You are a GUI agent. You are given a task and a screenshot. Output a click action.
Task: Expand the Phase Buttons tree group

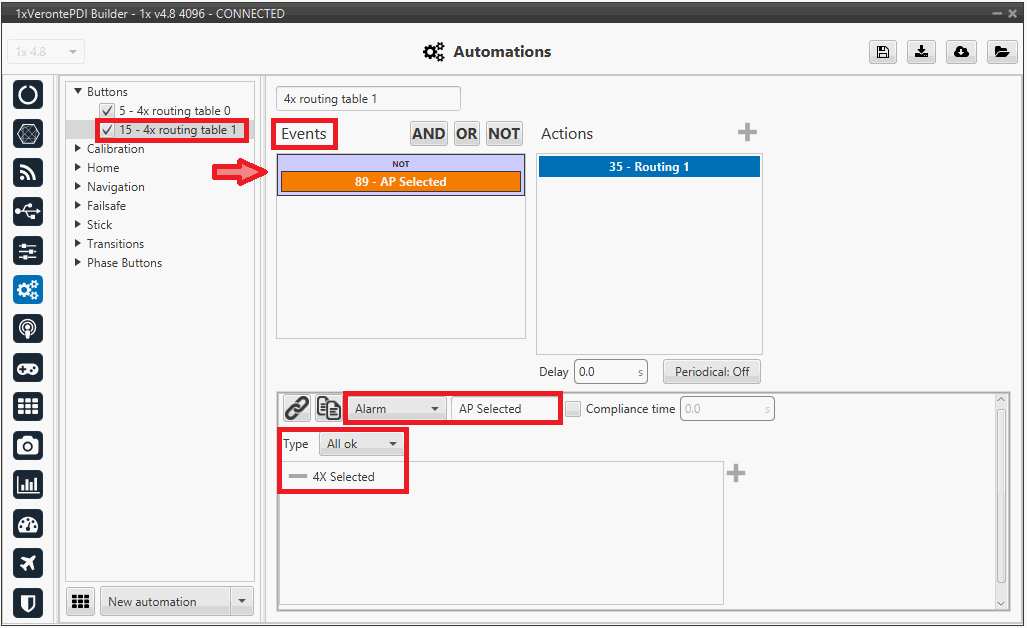(x=78, y=262)
